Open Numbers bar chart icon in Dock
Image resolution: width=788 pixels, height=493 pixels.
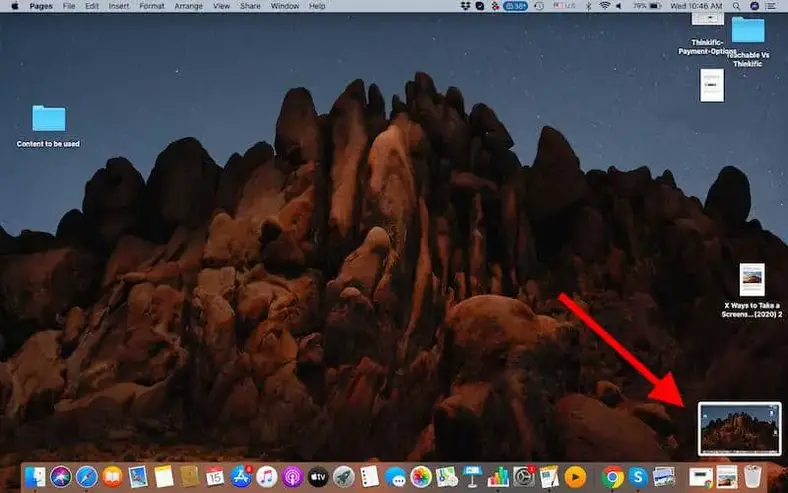[498, 476]
